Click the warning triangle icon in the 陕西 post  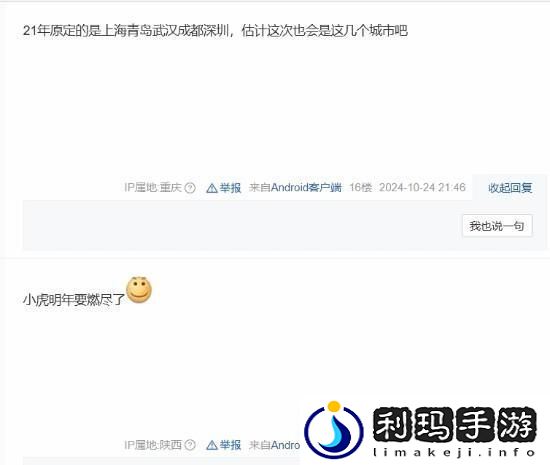point(212,446)
